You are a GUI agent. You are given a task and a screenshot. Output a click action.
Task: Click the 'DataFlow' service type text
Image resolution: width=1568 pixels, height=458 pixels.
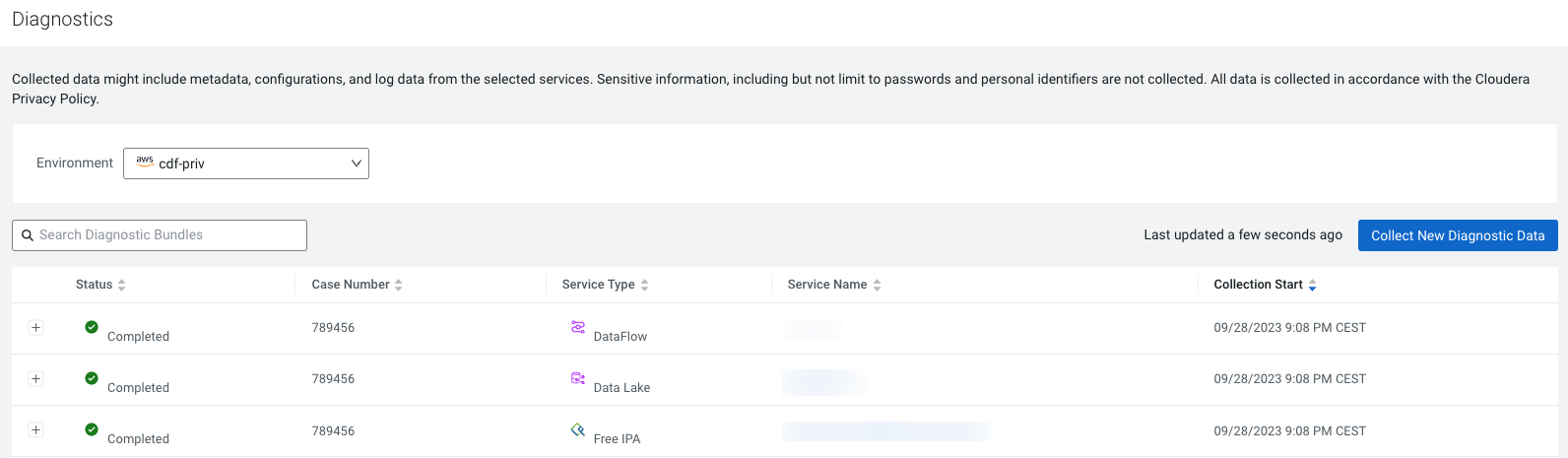(x=621, y=337)
